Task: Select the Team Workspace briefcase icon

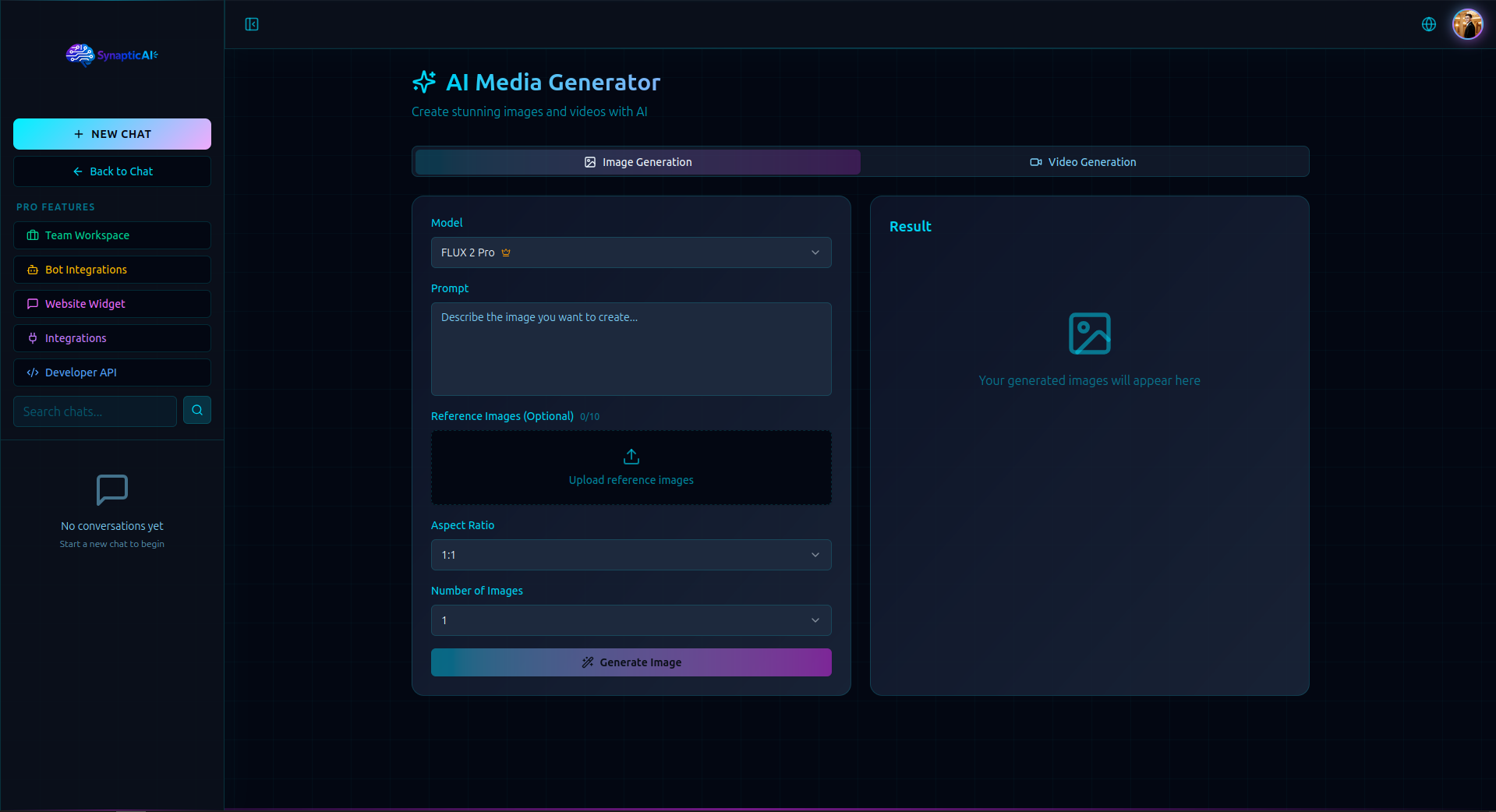Action: (32, 235)
